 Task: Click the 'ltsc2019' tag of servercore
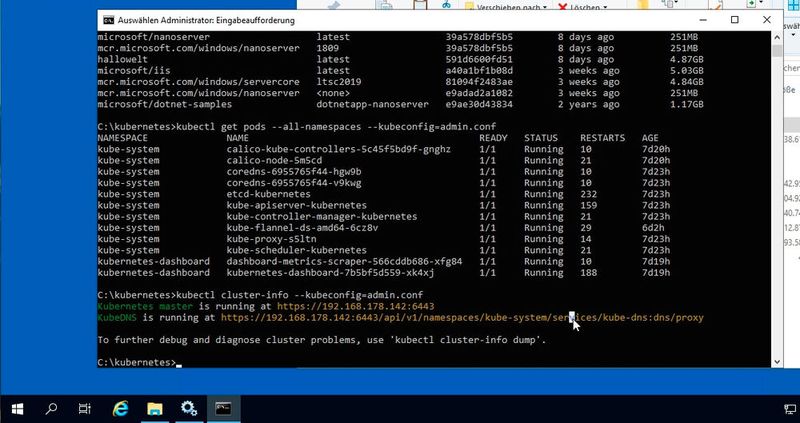[339, 82]
